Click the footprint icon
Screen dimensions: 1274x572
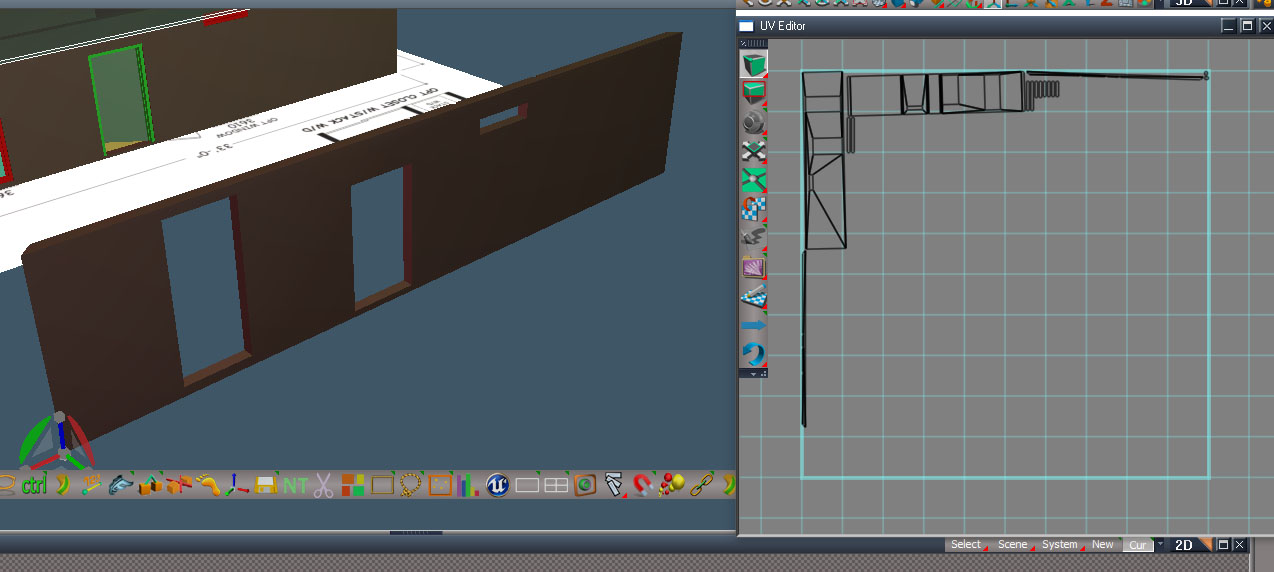click(208, 485)
